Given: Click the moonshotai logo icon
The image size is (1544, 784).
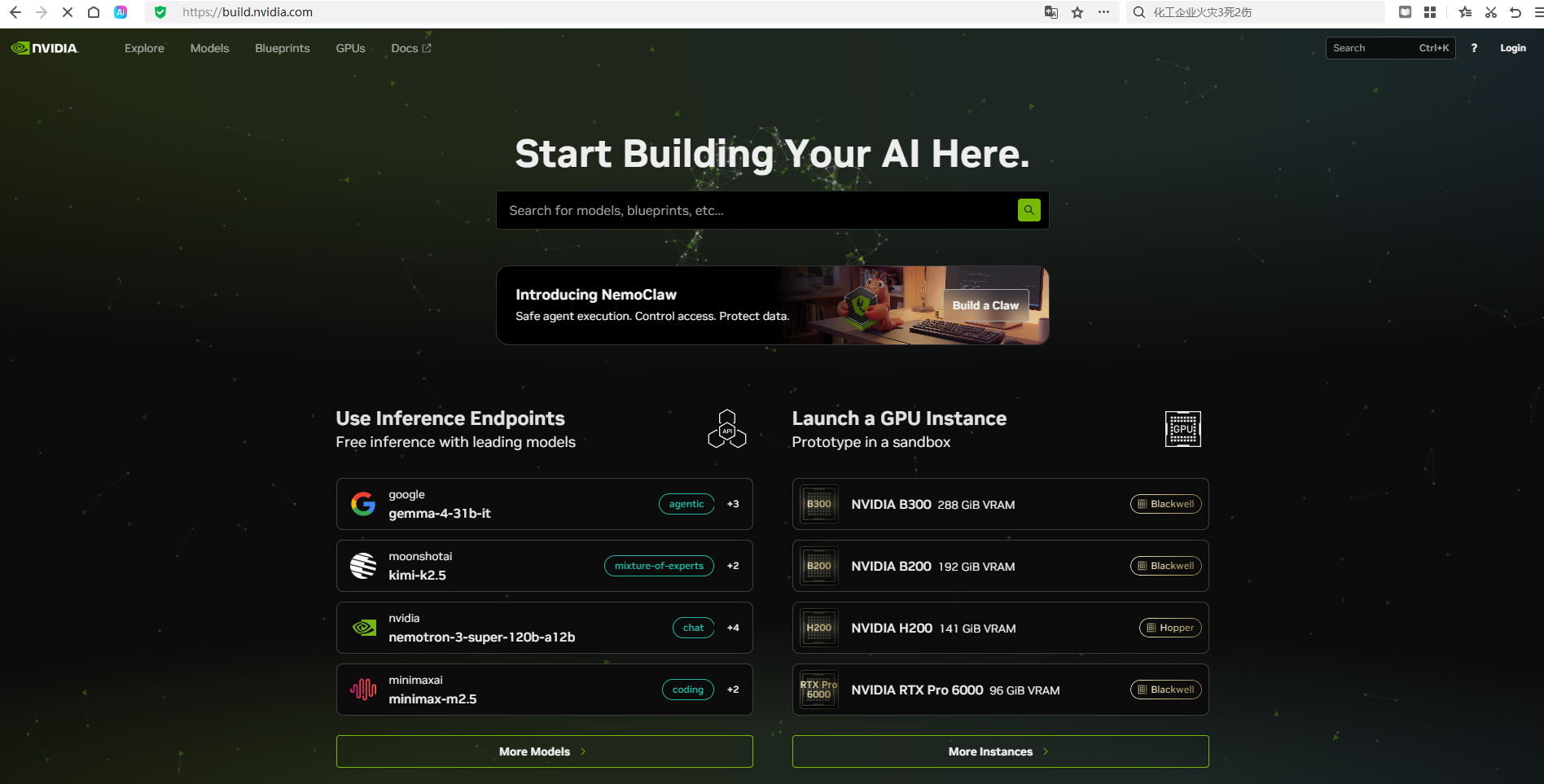Looking at the screenshot, I should (x=363, y=566).
